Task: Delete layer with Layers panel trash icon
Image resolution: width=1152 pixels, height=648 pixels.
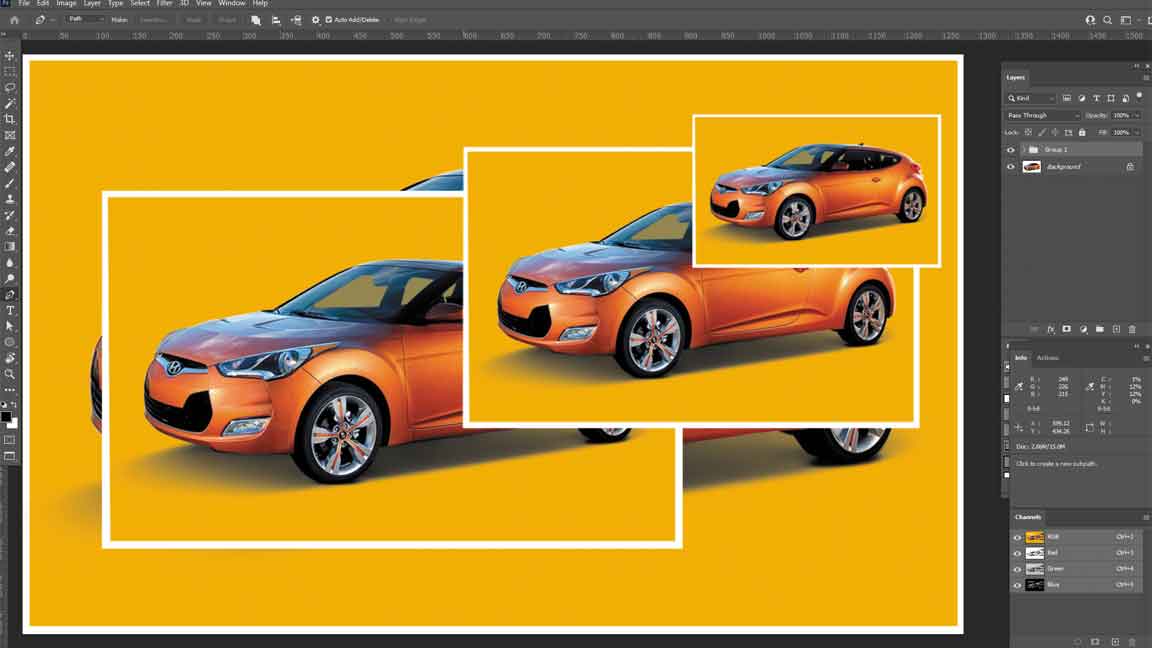Action: coord(1132,329)
